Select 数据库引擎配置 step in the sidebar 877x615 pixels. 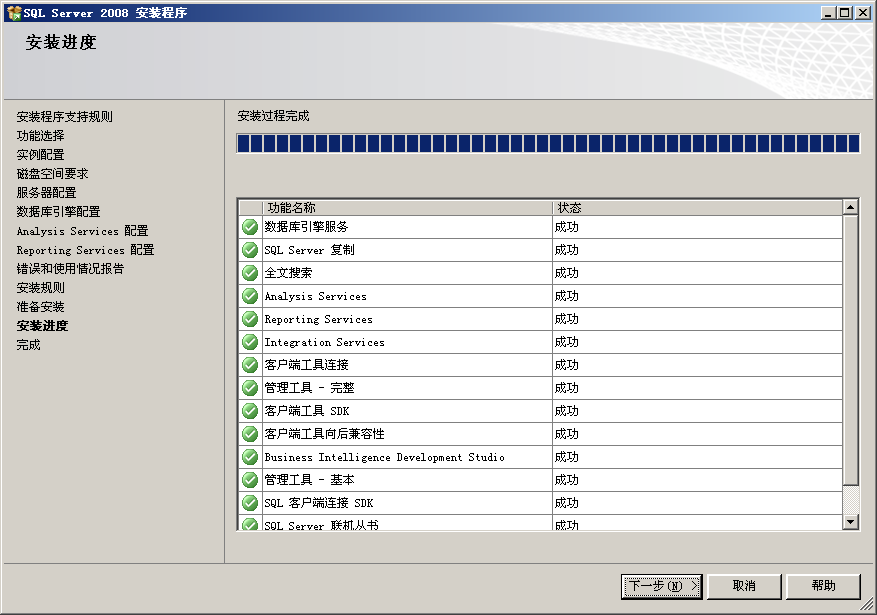tap(58, 211)
